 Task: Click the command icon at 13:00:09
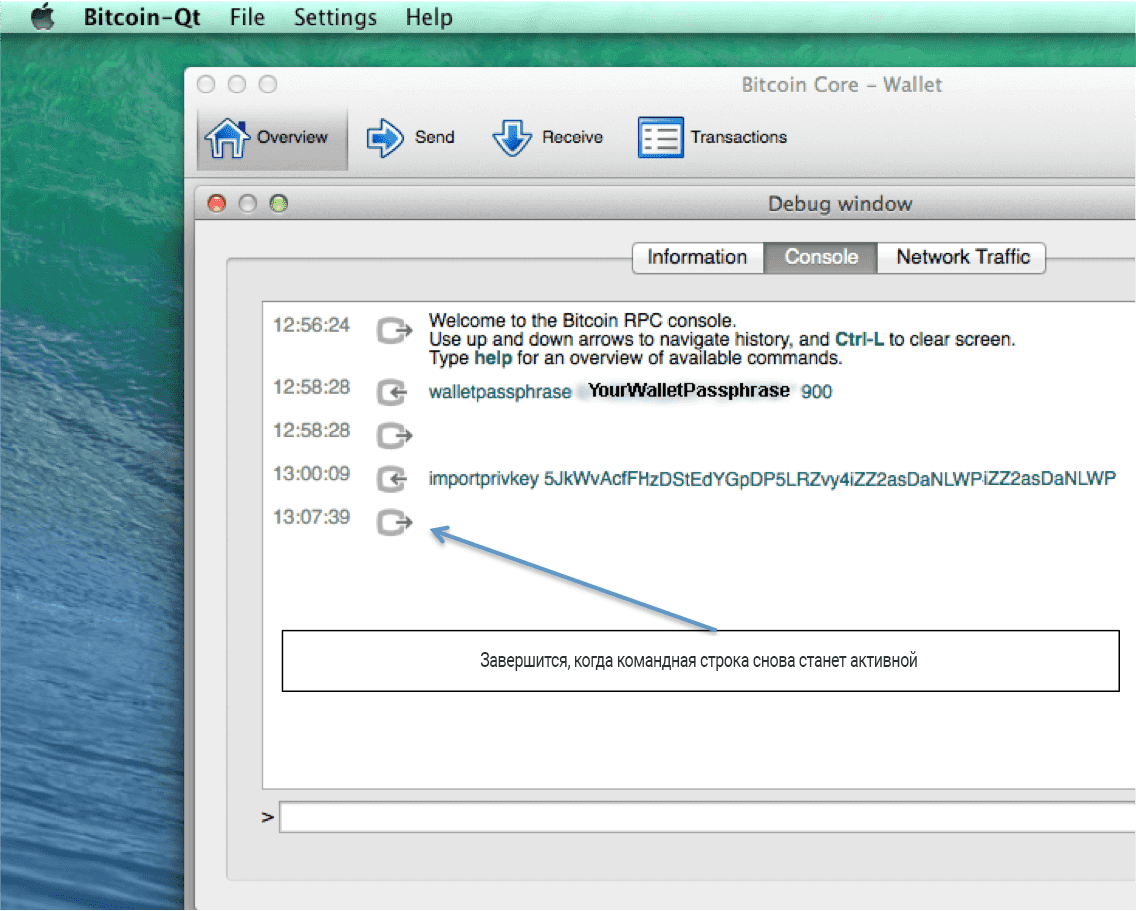(x=393, y=479)
